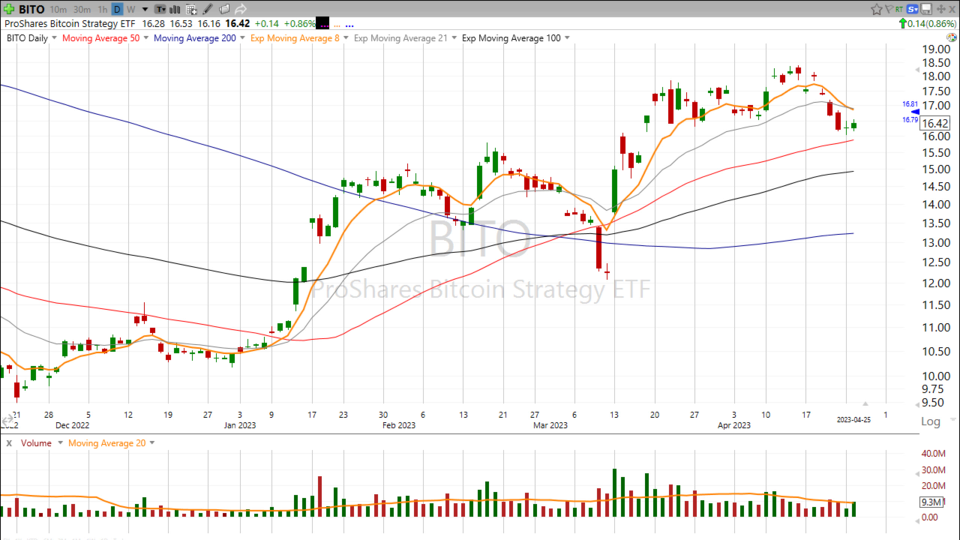
Task: Click the Moving Average 200 indicator label
Action: click(x=194, y=38)
